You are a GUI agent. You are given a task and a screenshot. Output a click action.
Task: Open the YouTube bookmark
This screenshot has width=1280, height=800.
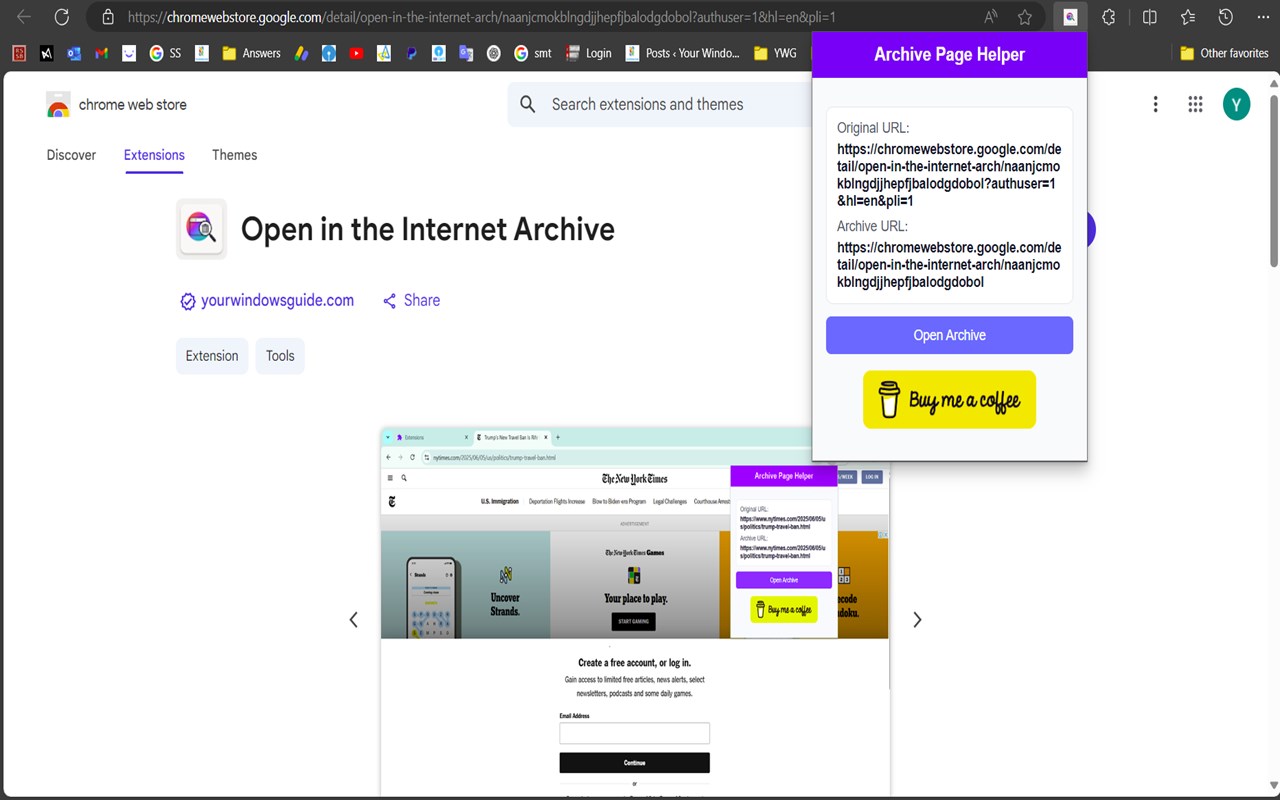point(357,53)
